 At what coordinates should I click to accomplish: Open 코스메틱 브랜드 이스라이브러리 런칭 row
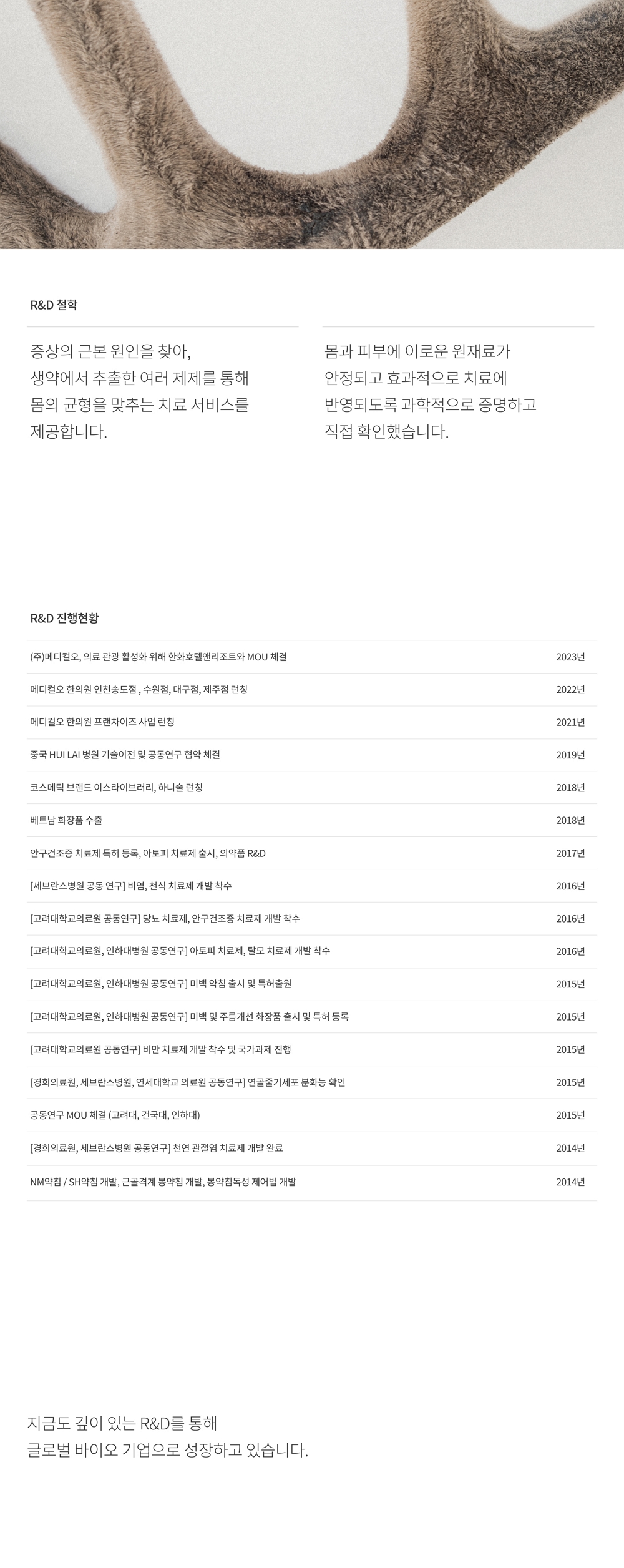312,788
